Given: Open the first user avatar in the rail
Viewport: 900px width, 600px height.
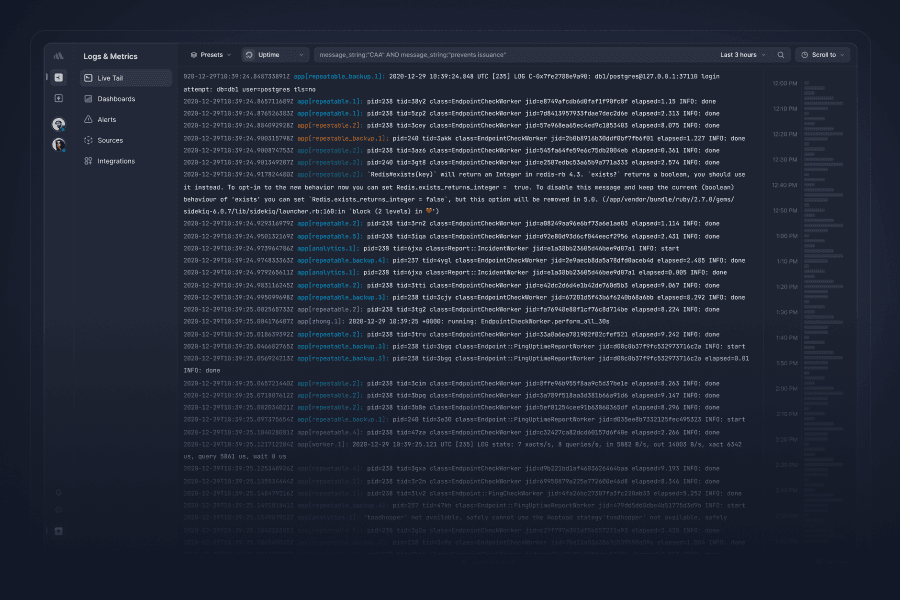Looking at the screenshot, I should point(59,124).
